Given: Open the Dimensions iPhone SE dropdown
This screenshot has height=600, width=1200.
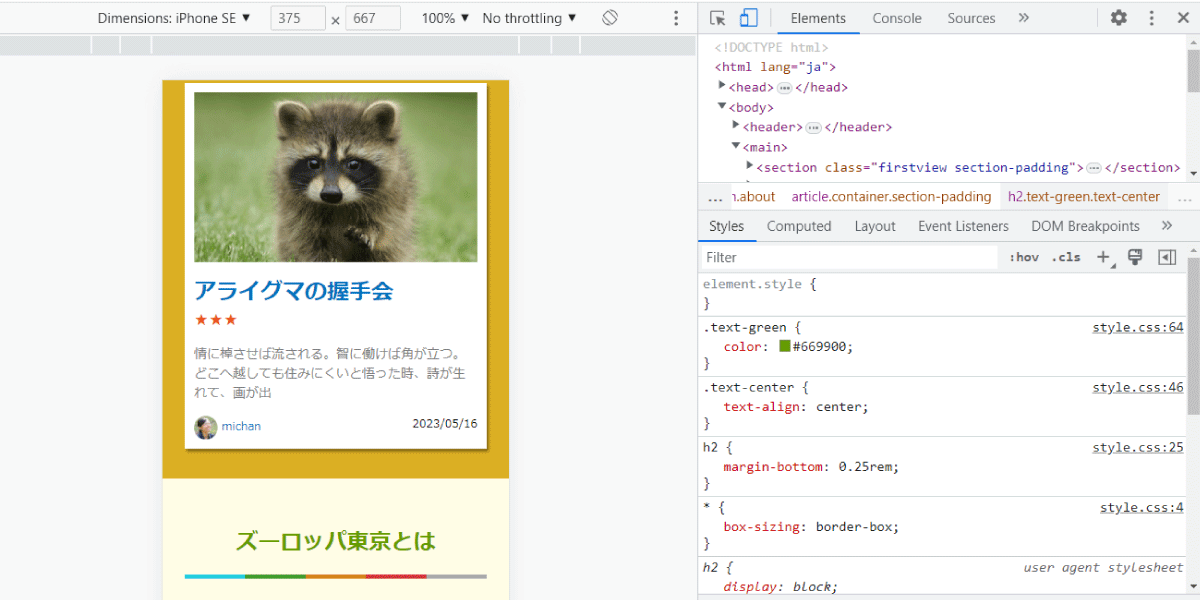Looking at the screenshot, I should tap(175, 18).
